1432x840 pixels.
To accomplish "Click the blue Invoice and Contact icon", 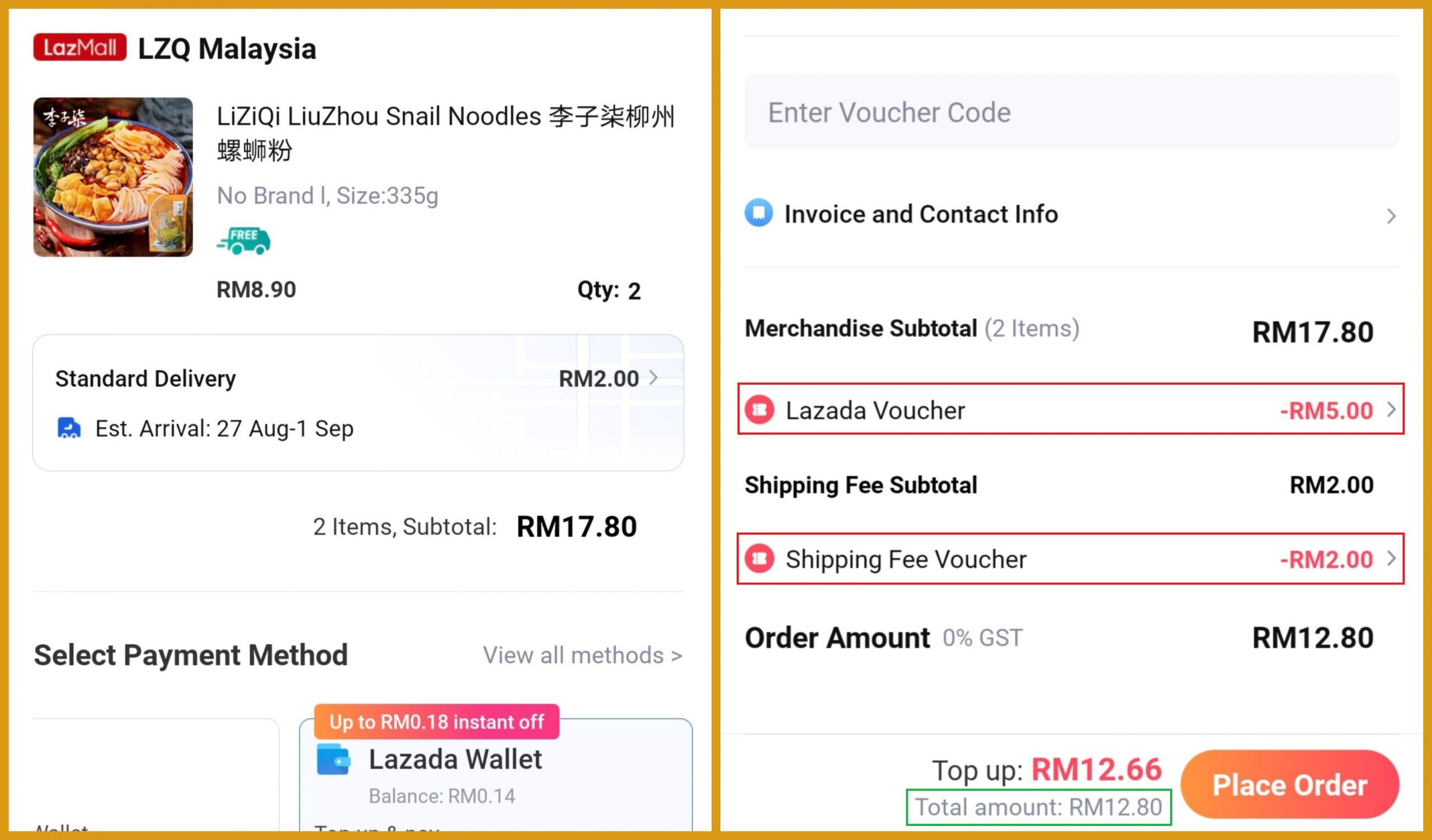I will tap(759, 214).
